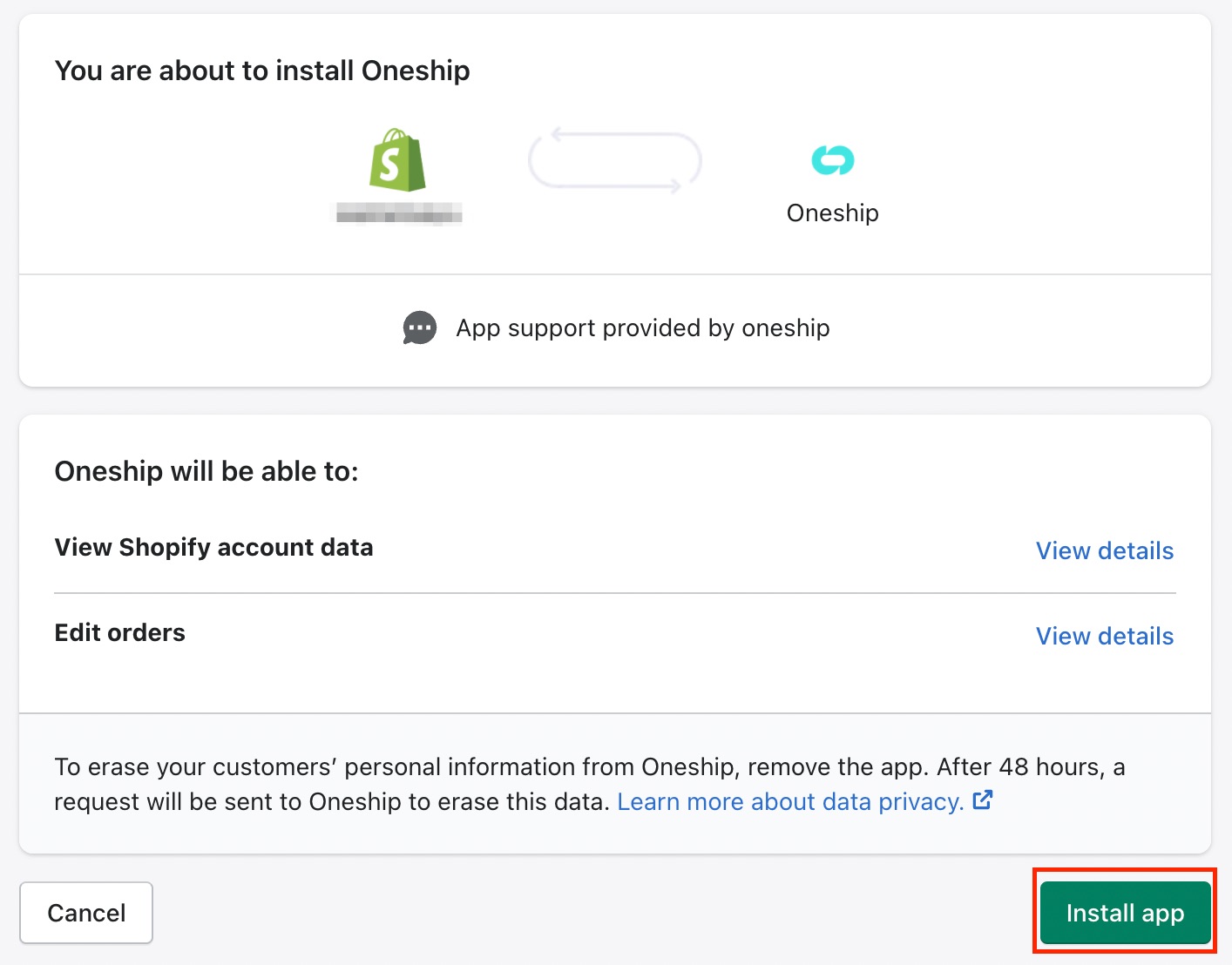Screen dimensions: 1232x965
Task: Click 'App support provided by oneship' text
Action: 643,327
